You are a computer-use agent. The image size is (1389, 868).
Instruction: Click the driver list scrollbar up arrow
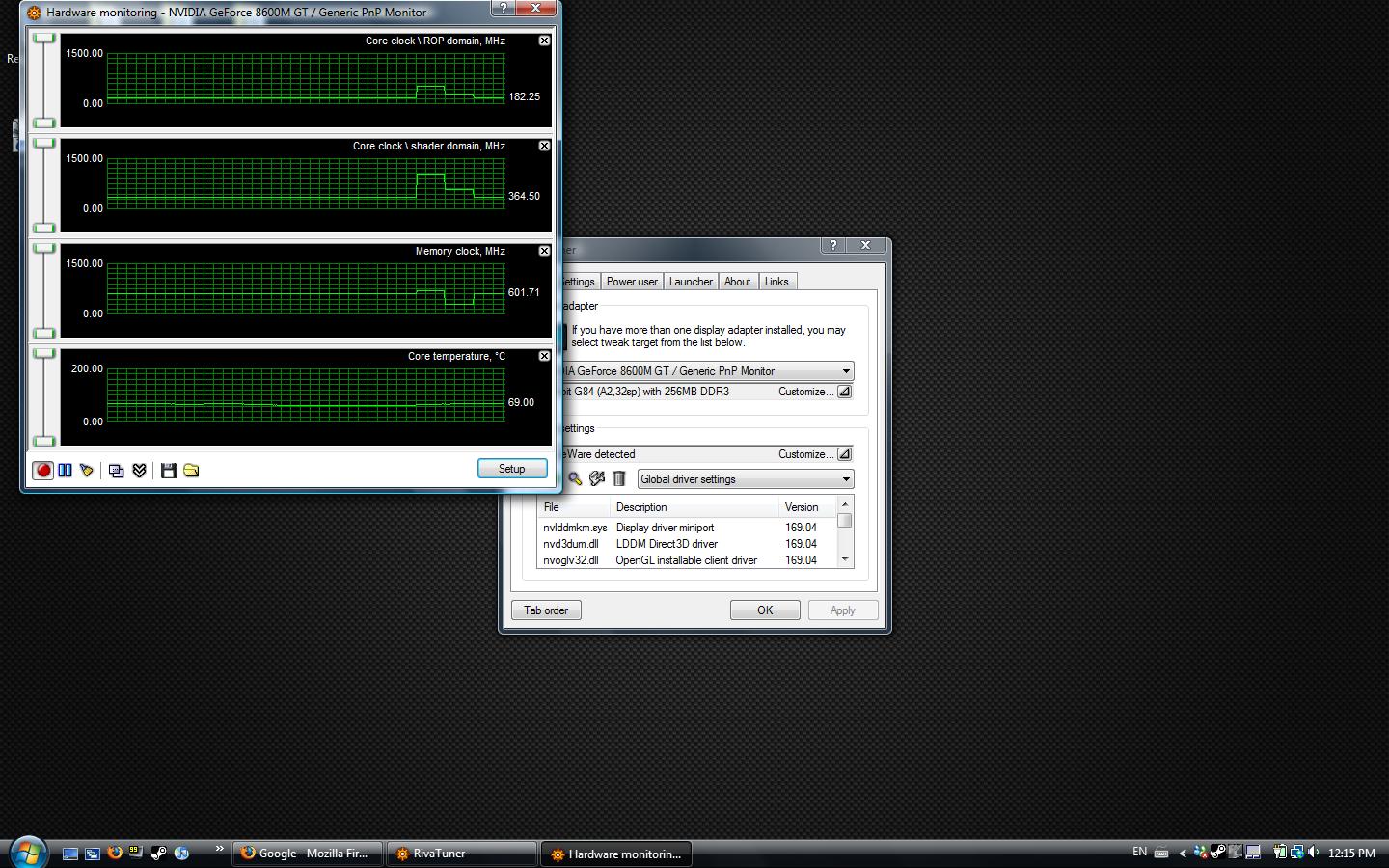[845, 504]
